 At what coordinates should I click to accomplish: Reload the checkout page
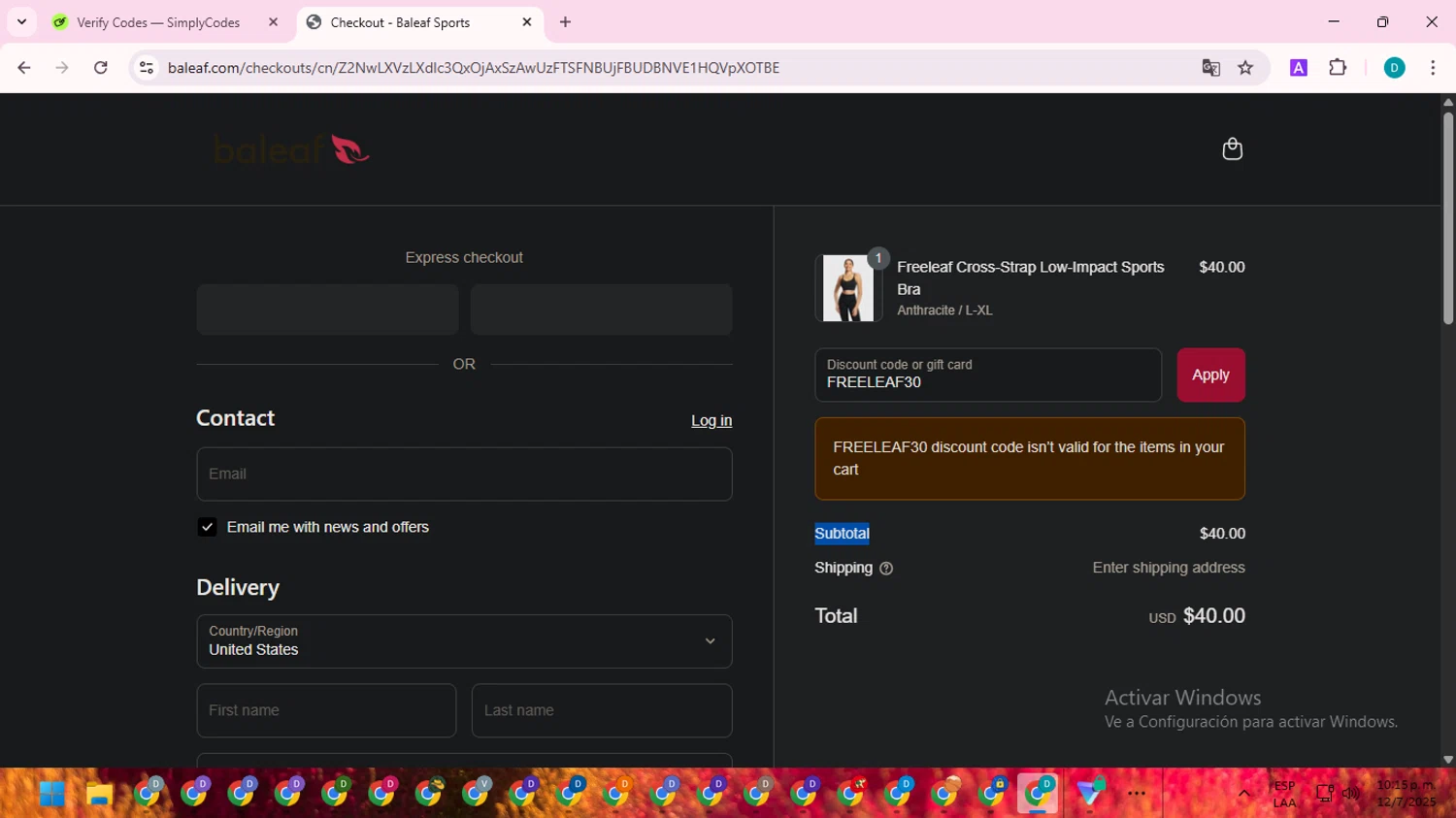100,68
